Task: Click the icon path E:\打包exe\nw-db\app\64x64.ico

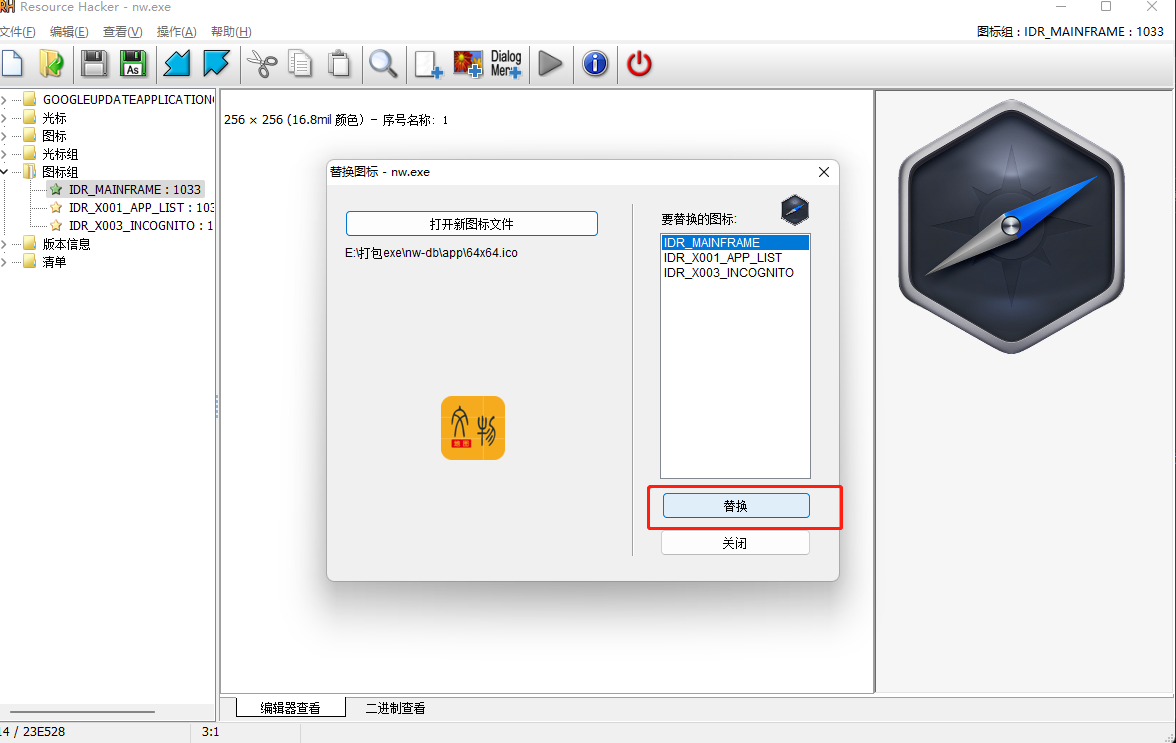Action: pos(431,253)
